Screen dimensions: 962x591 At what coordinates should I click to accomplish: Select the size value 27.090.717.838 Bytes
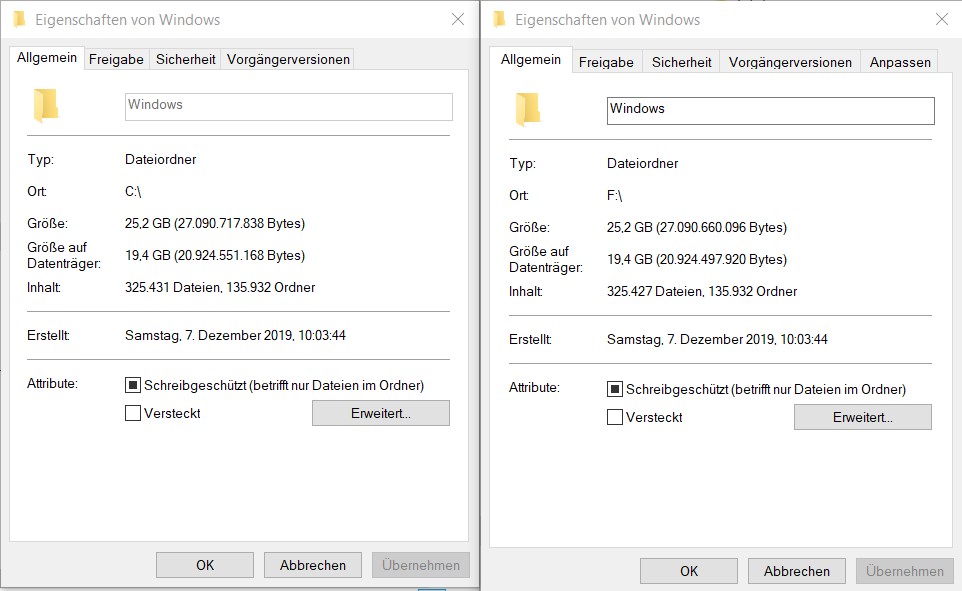[239, 223]
